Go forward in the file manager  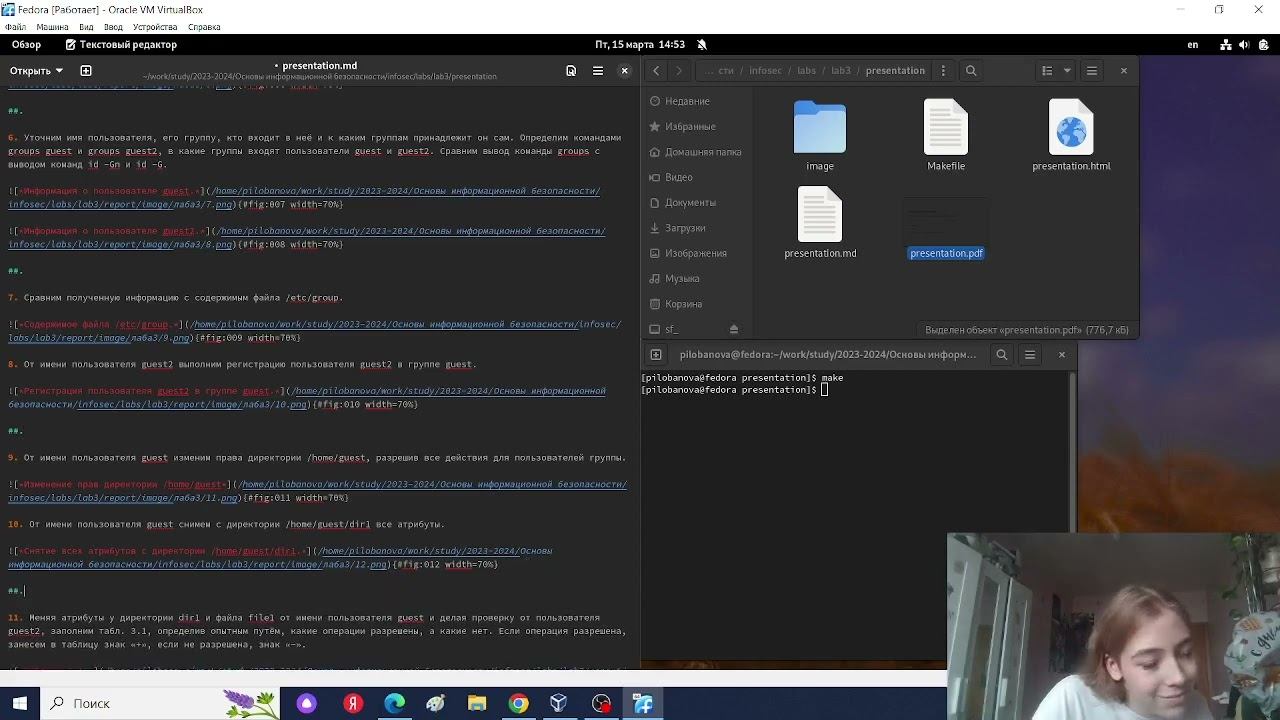tap(679, 71)
